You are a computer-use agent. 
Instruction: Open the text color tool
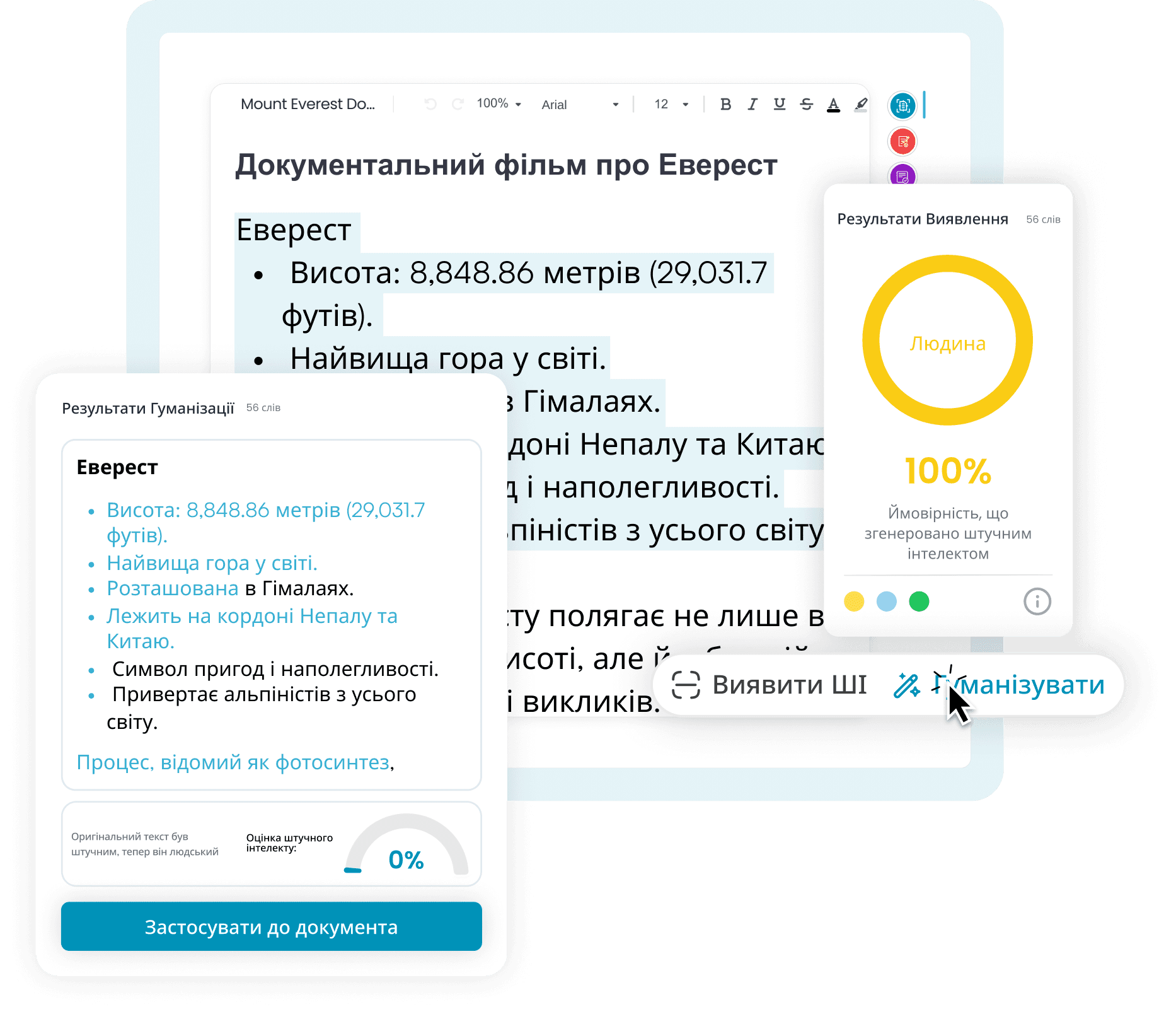point(833,105)
